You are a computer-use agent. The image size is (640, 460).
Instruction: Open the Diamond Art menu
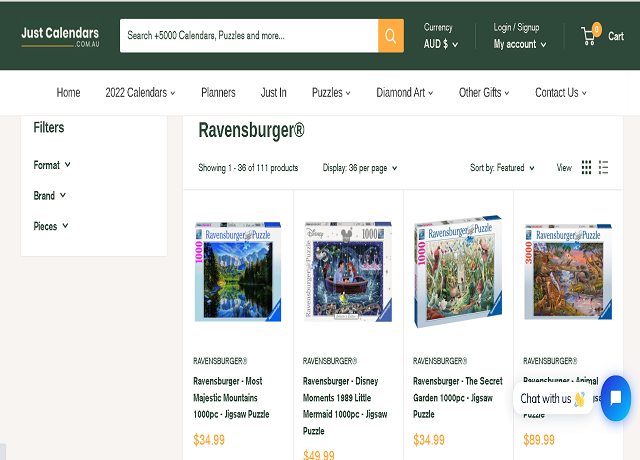pyautogui.click(x=405, y=93)
